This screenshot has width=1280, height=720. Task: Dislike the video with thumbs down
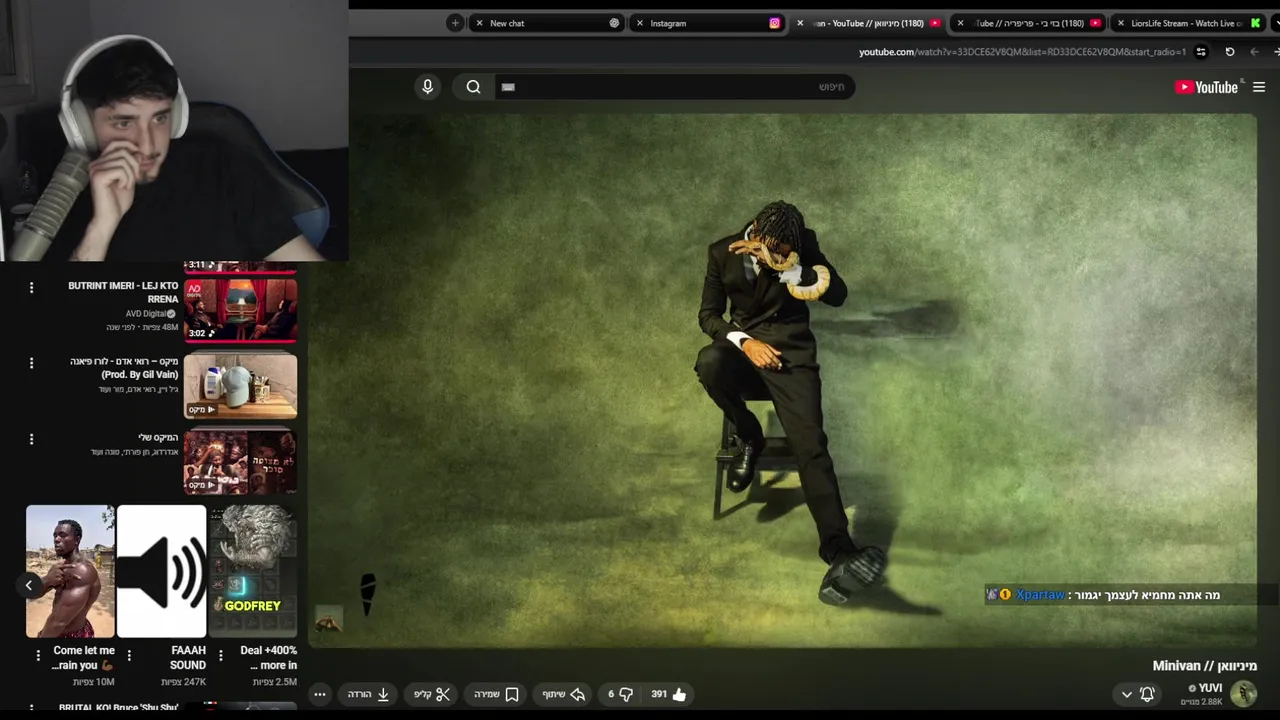click(620, 694)
